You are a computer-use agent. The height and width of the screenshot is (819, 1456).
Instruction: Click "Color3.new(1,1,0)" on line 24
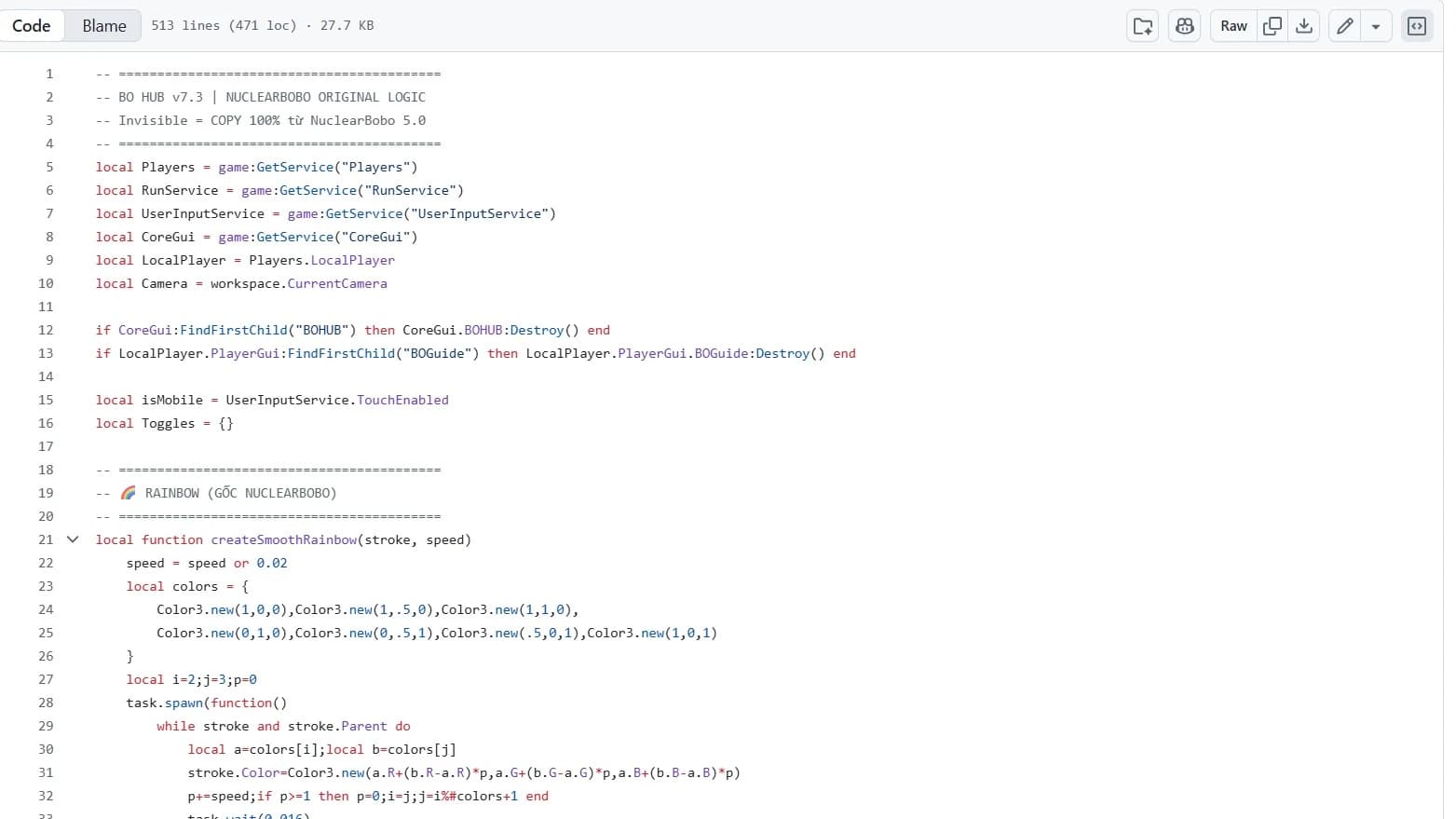pos(506,609)
